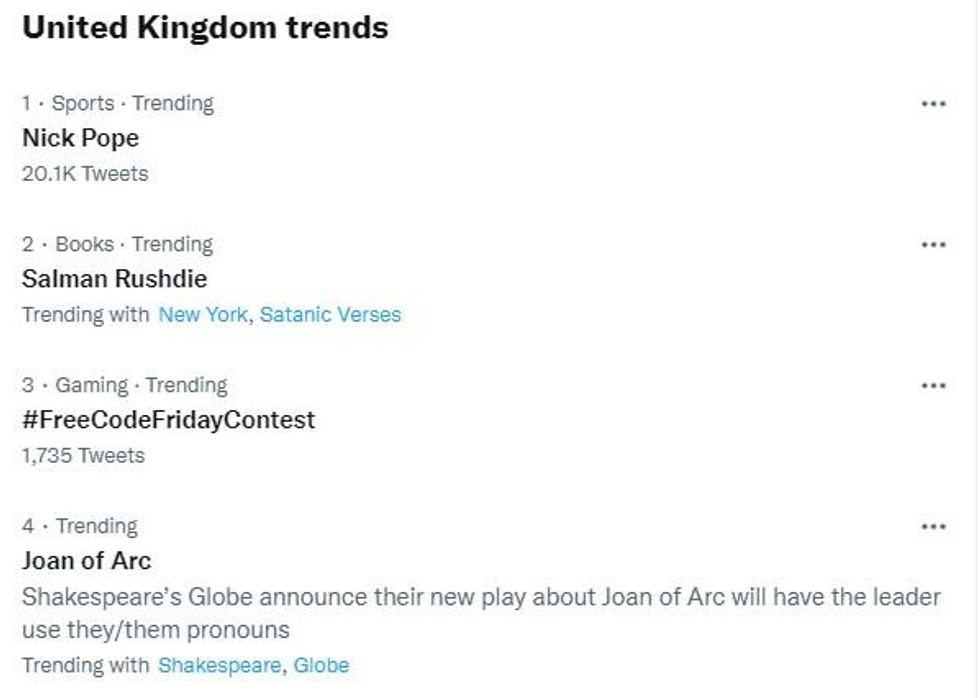Screen dimensions: 980x698
Task: Click the 20.1K Tweets count
Action: [x=85, y=174]
